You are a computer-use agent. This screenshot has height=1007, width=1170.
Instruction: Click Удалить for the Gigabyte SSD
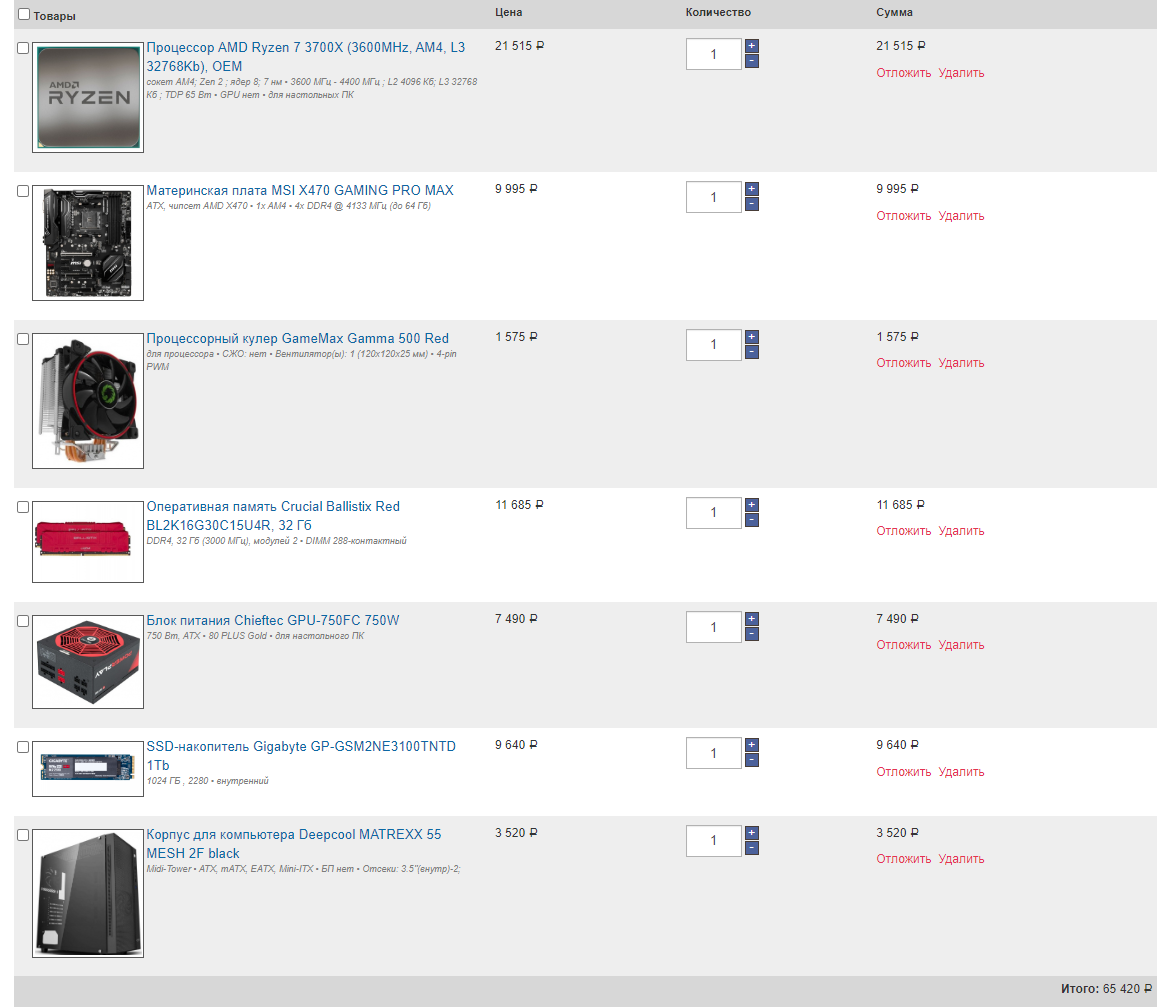coord(961,771)
